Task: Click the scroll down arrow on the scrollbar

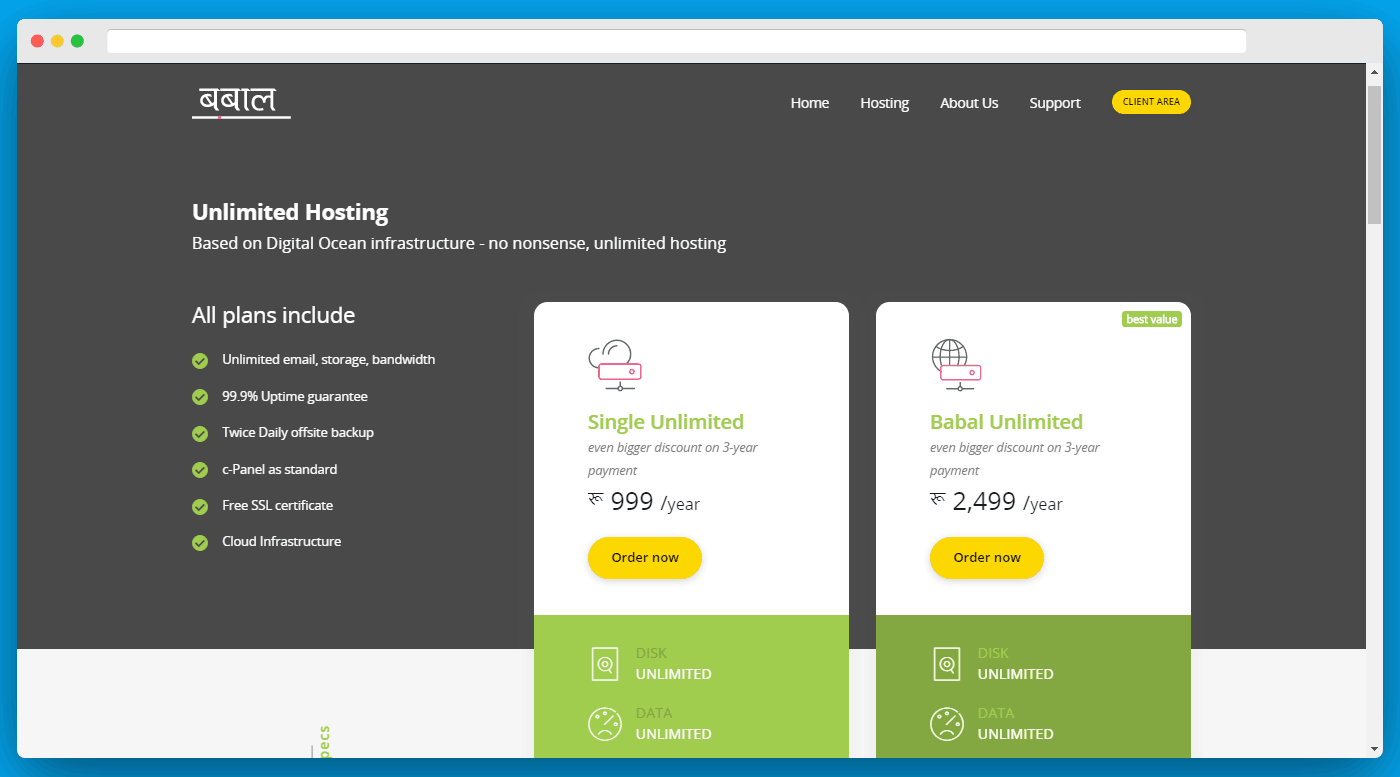Action: [1374, 748]
